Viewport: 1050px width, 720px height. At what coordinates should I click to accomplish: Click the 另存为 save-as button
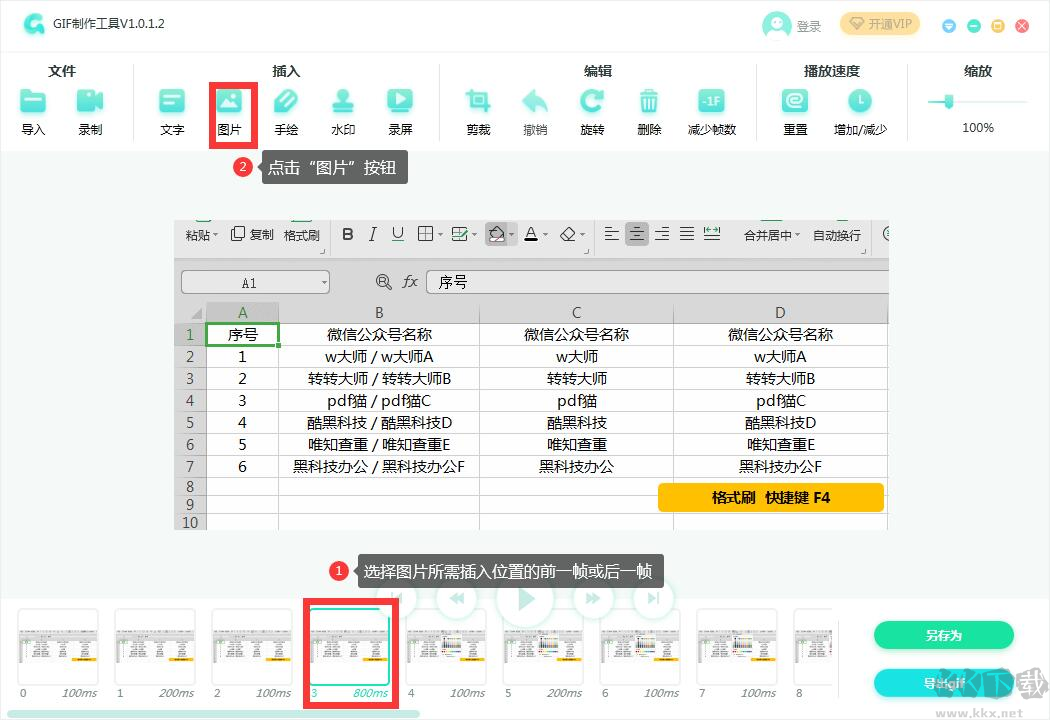[943, 635]
